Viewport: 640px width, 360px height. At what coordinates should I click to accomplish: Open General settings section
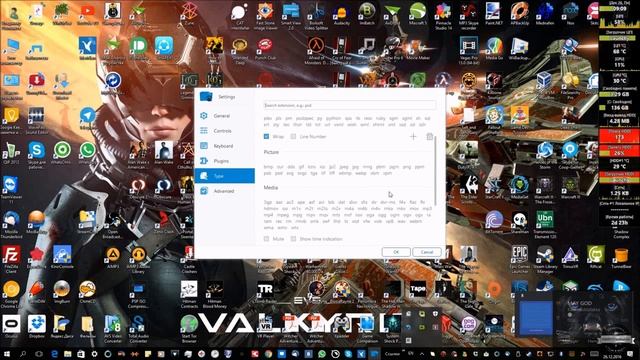point(224,116)
